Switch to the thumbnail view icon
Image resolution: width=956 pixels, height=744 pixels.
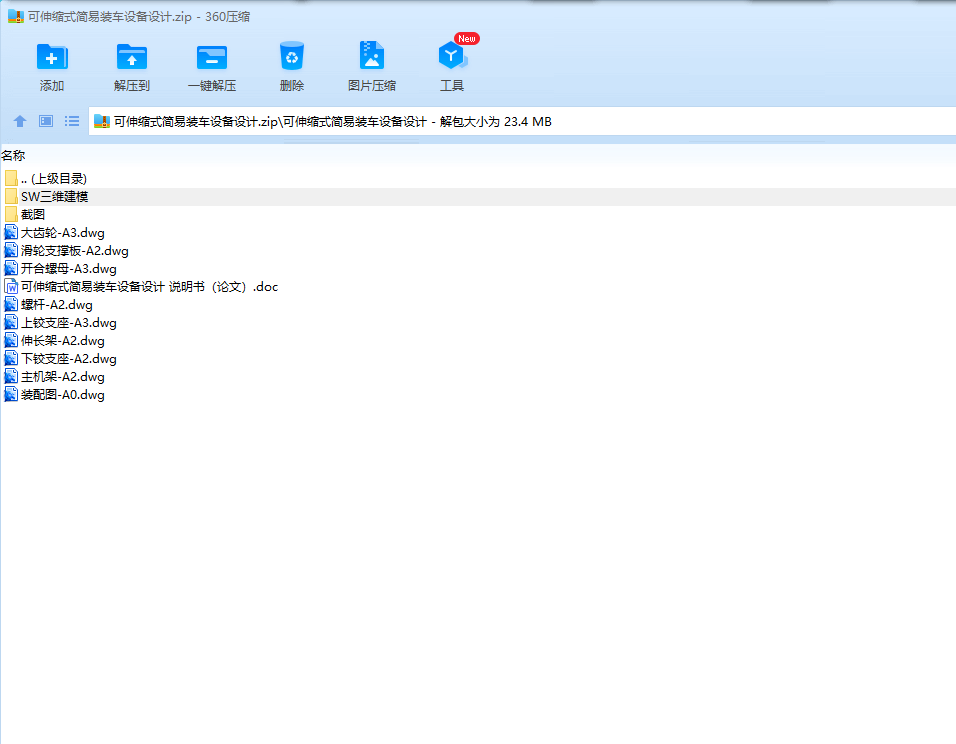coord(46,121)
